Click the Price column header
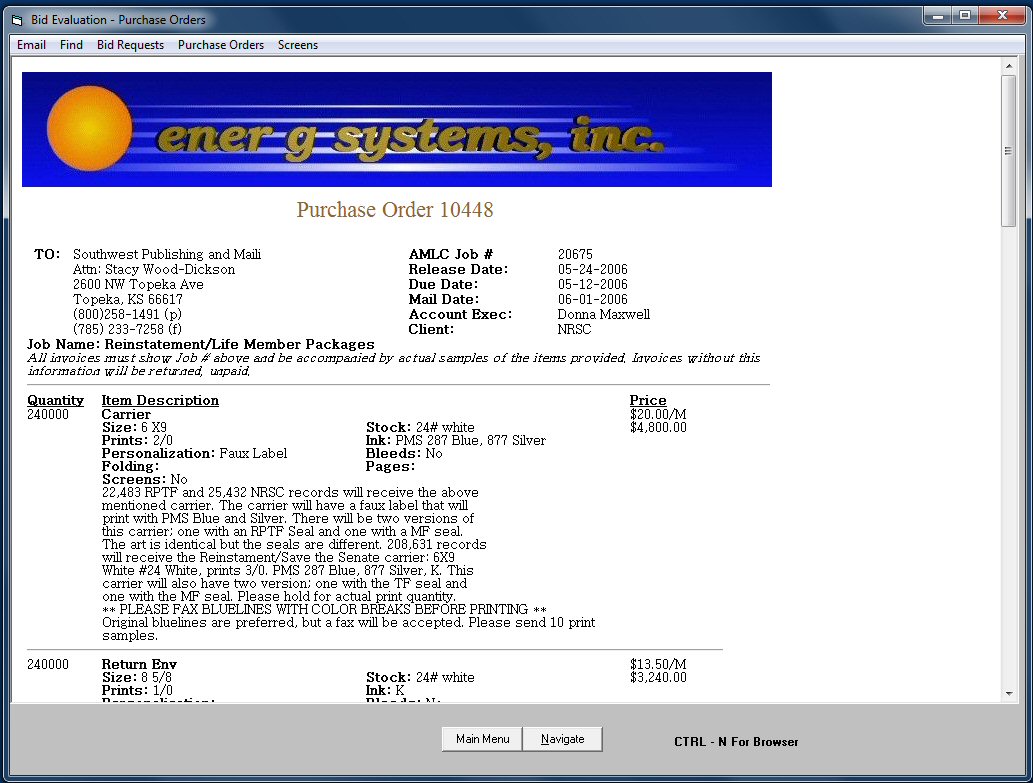The height and width of the screenshot is (783, 1033). click(648, 400)
